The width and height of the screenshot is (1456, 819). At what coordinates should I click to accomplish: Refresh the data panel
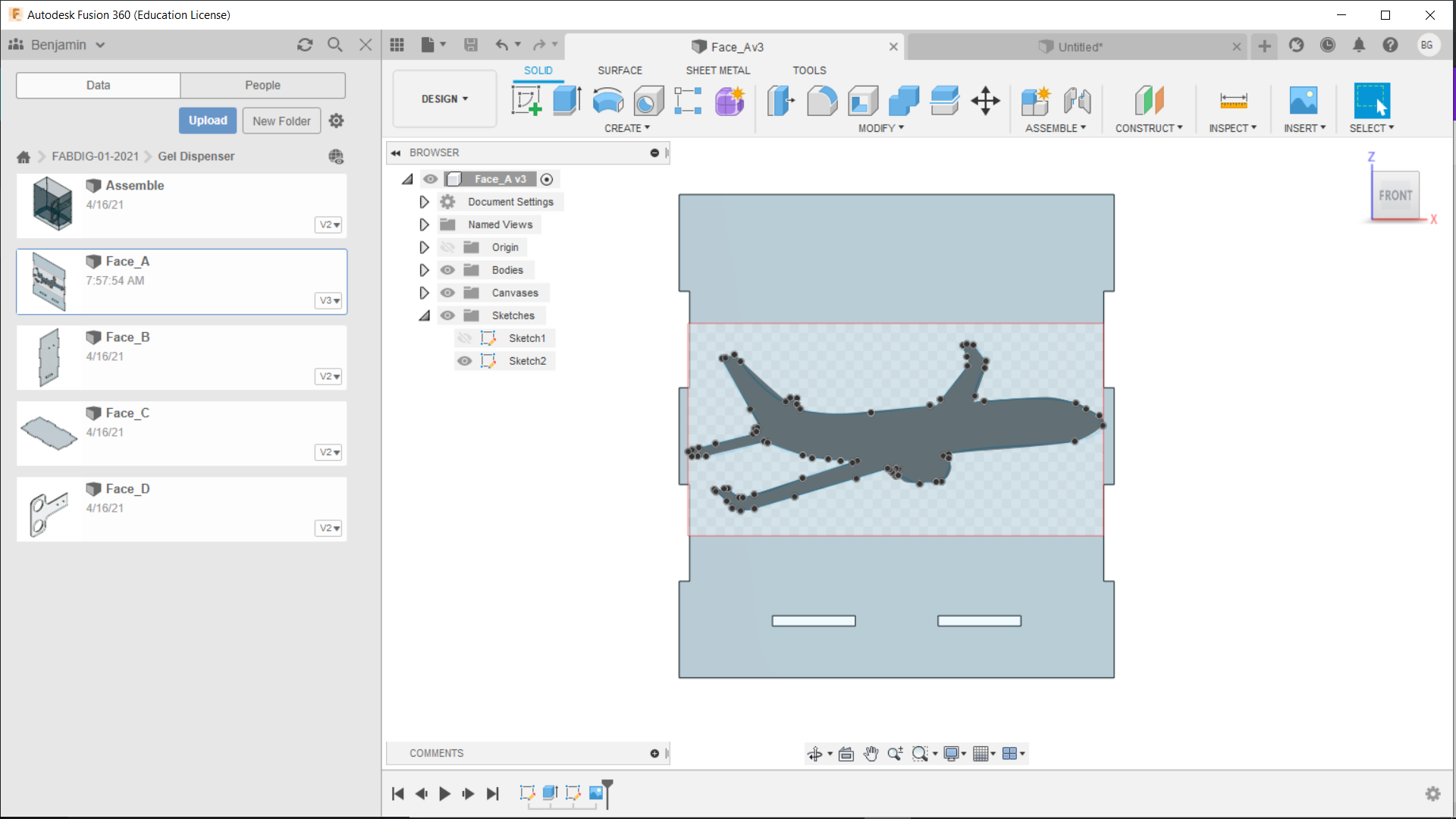(x=305, y=45)
